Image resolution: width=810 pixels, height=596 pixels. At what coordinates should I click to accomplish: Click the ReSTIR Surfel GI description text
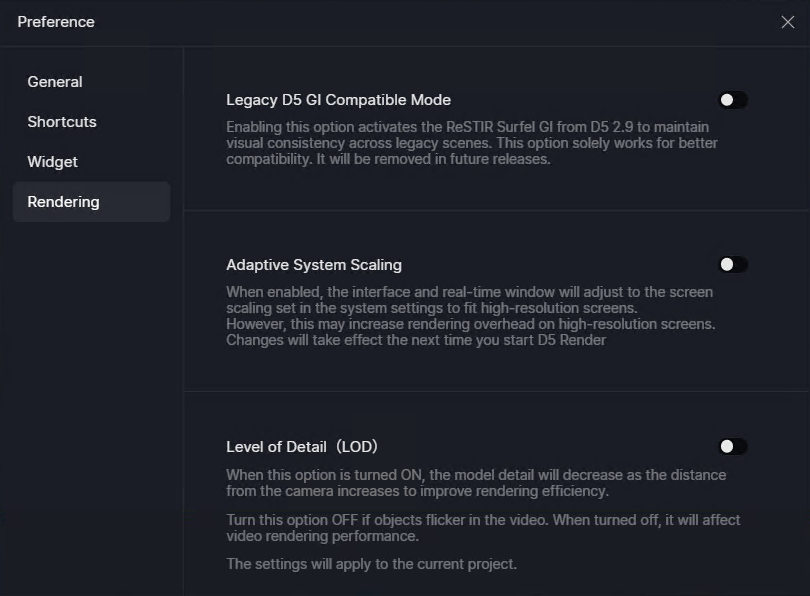point(472,143)
